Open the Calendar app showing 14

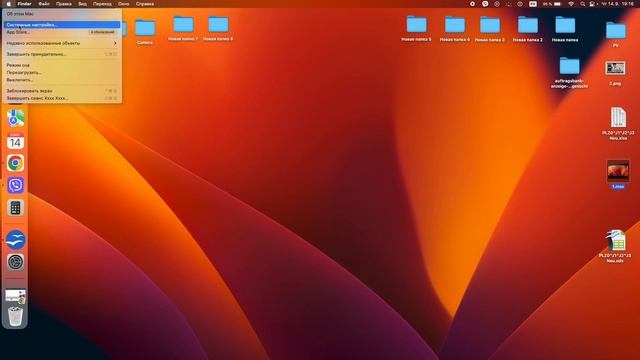[16, 141]
